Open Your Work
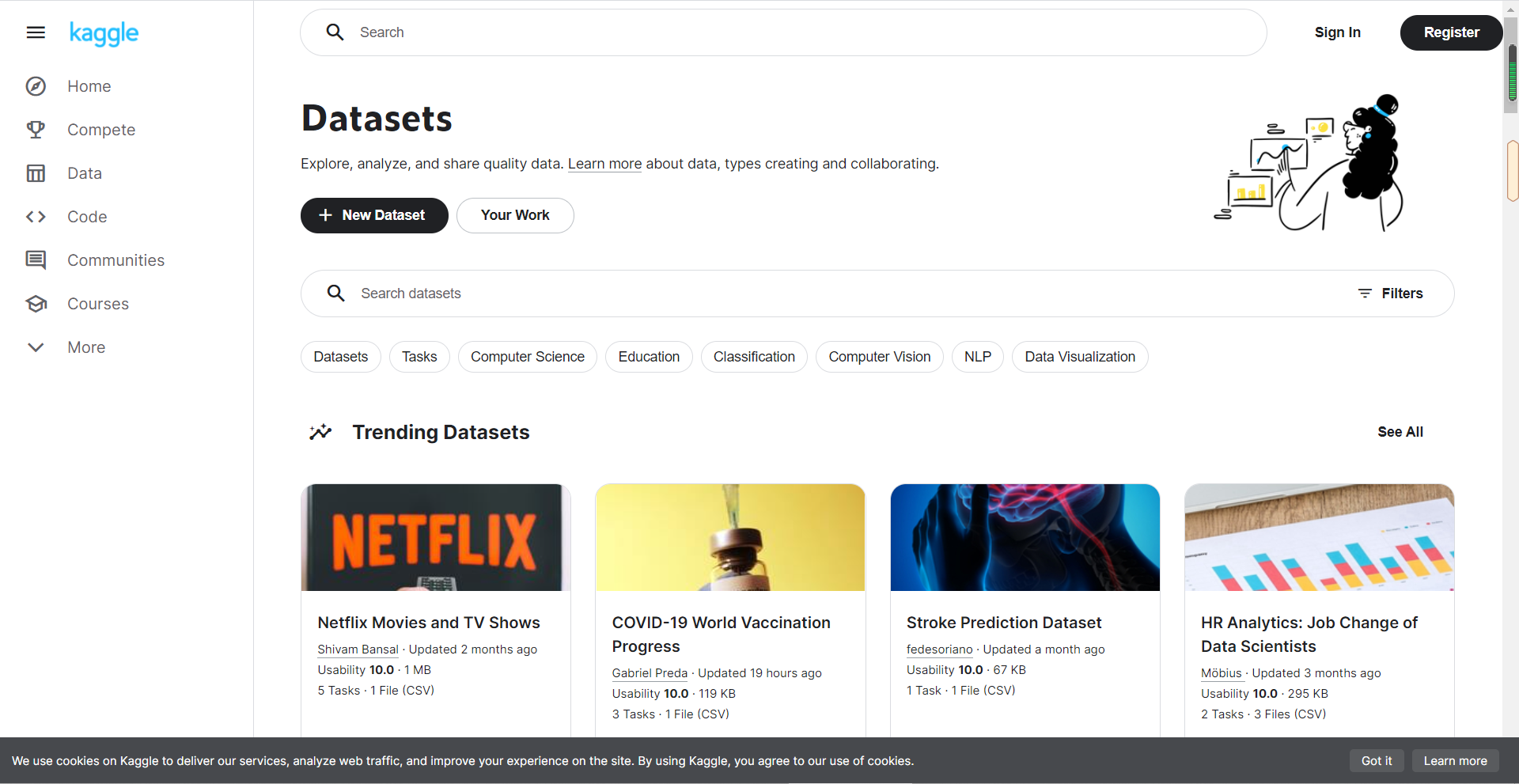Viewport: 1519px width, 784px height. [x=515, y=215]
